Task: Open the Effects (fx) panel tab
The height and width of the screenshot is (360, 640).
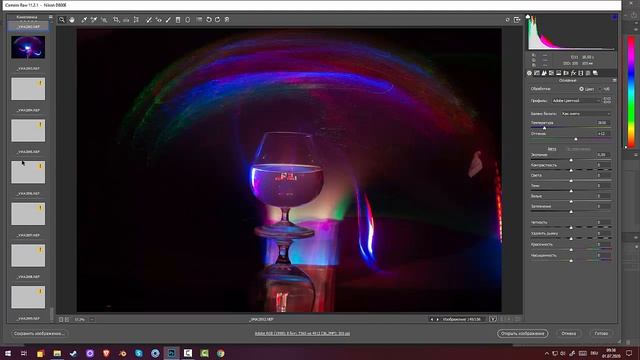Action: [573, 73]
